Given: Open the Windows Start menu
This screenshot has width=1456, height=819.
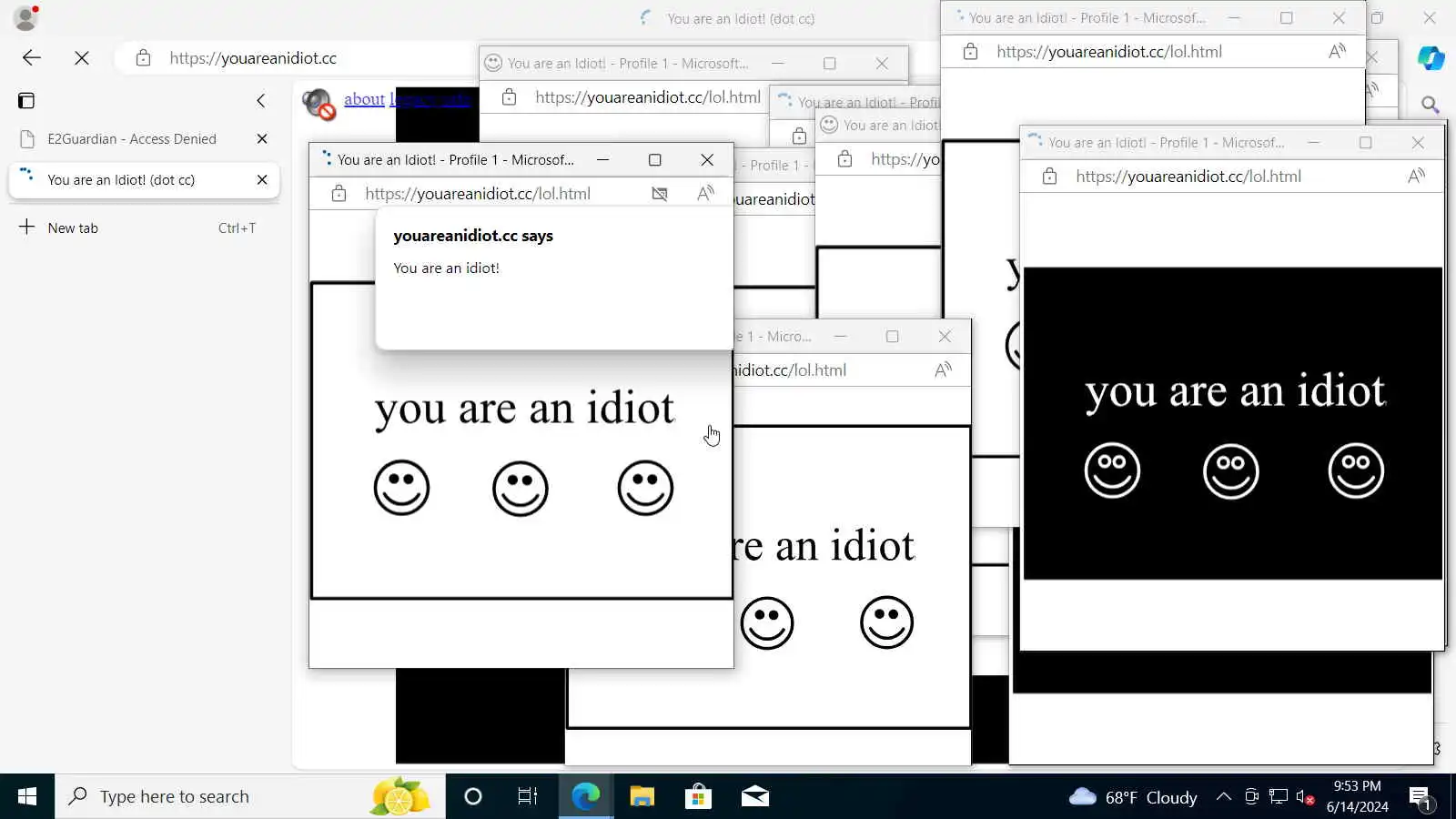Looking at the screenshot, I should pyautogui.click(x=27, y=797).
